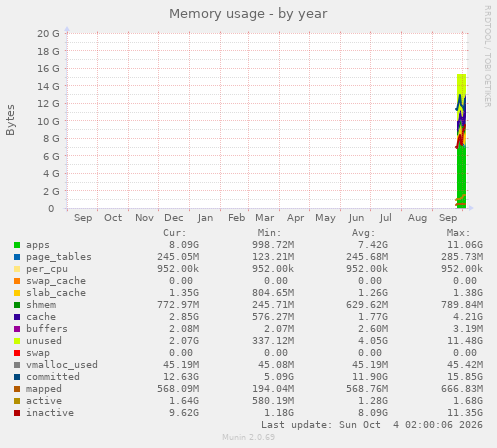Select the 'per_cpu' legend label

[47, 269]
